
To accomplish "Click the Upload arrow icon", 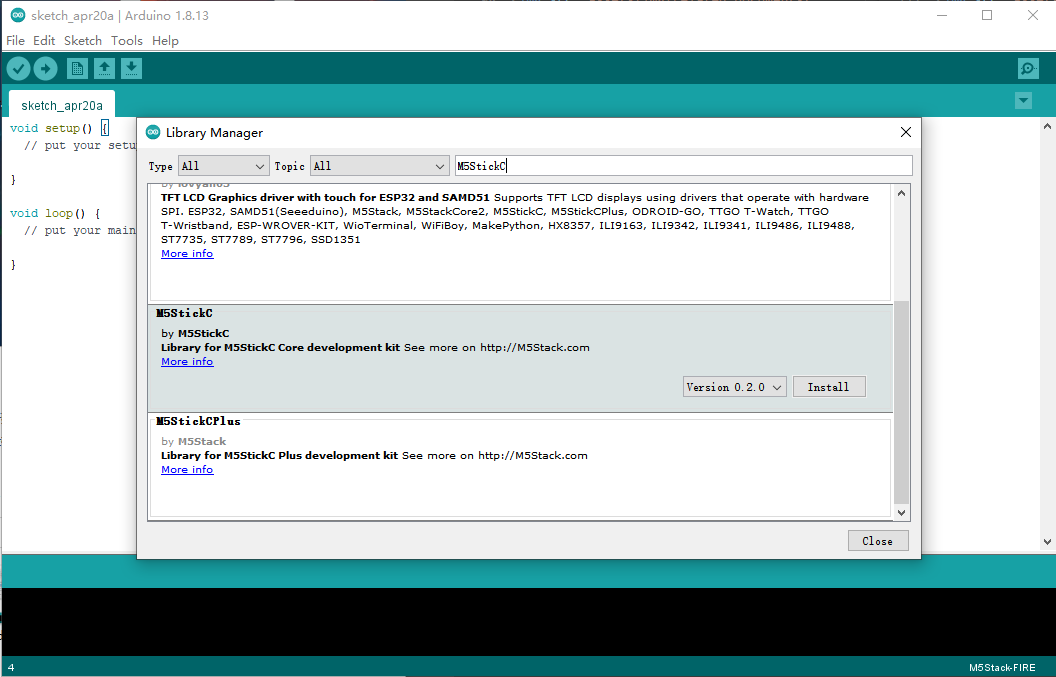I will (46, 68).
